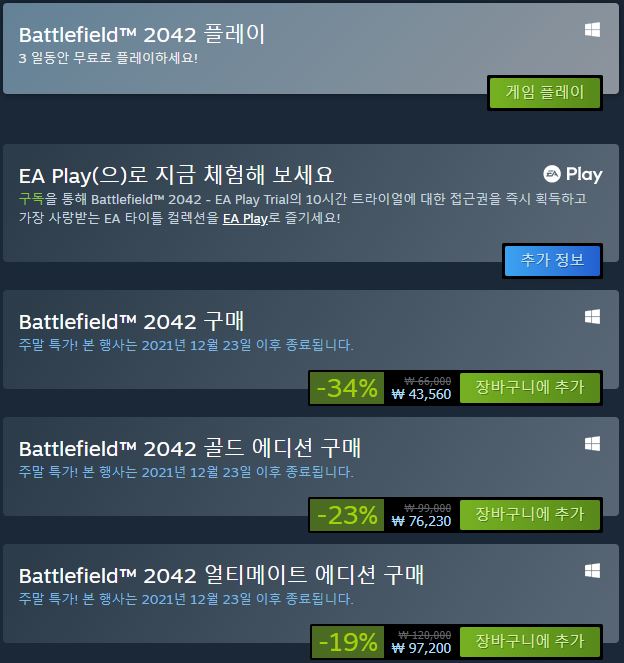The height and width of the screenshot is (663, 624).
Task: Open 추가 정보 for EA Play
Action: click(552, 260)
